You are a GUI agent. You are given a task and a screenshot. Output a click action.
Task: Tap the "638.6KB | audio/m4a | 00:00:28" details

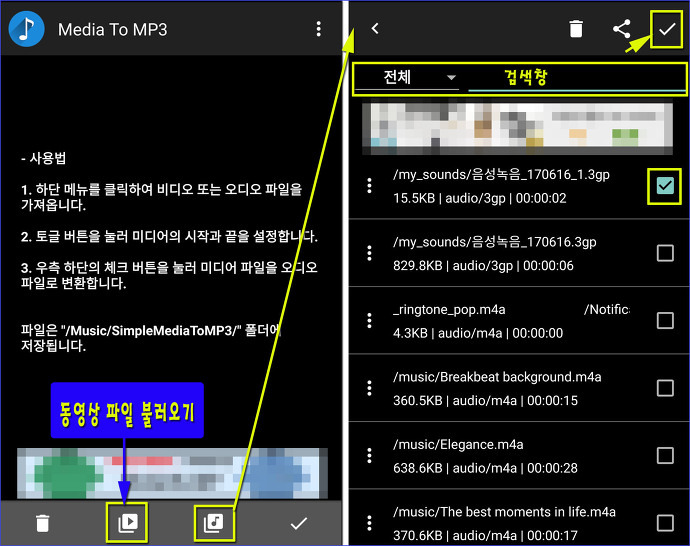pos(485,468)
